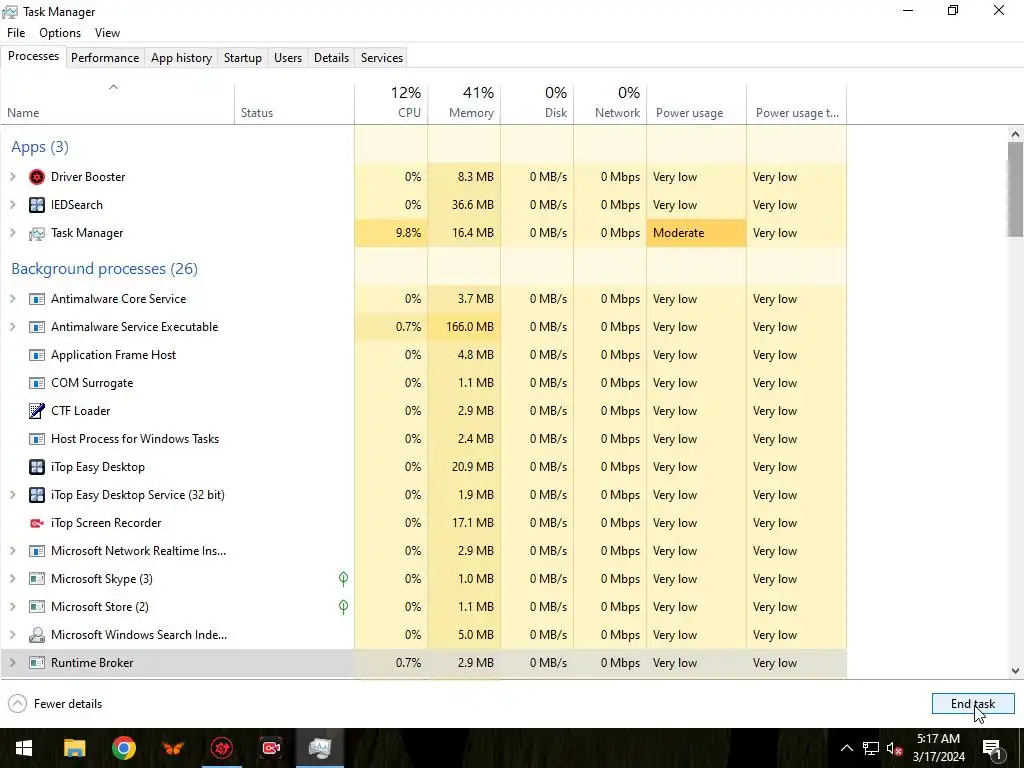Image resolution: width=1024 pixels, height=768 pixels.
Task: Click the Host Process for Windows Tasks icon
Action: coord(37,439)
